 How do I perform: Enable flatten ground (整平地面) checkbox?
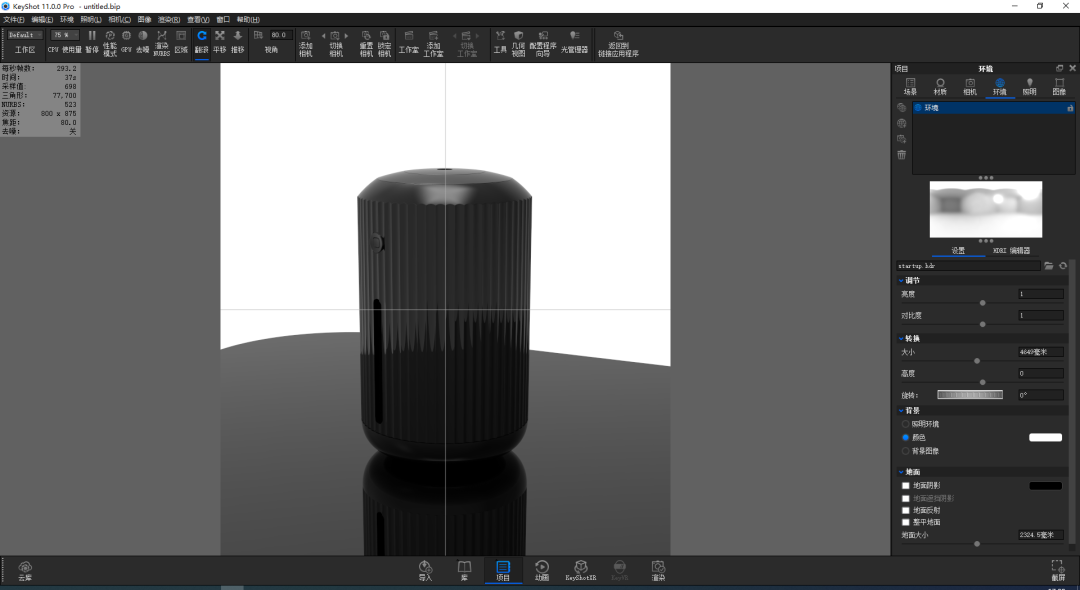[x=906, y=522]
